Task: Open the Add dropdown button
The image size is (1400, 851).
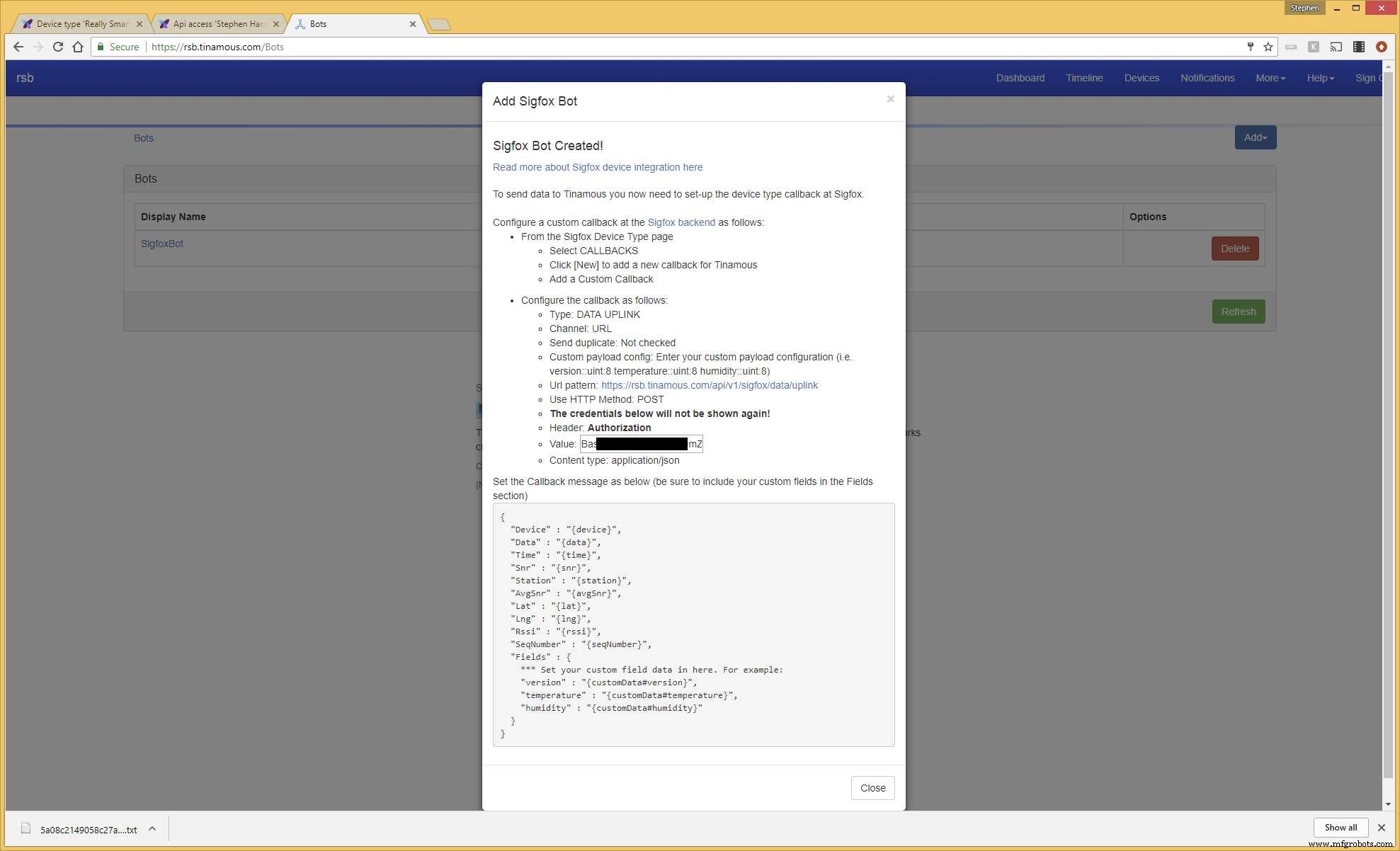Action: tap(1255, 137)
